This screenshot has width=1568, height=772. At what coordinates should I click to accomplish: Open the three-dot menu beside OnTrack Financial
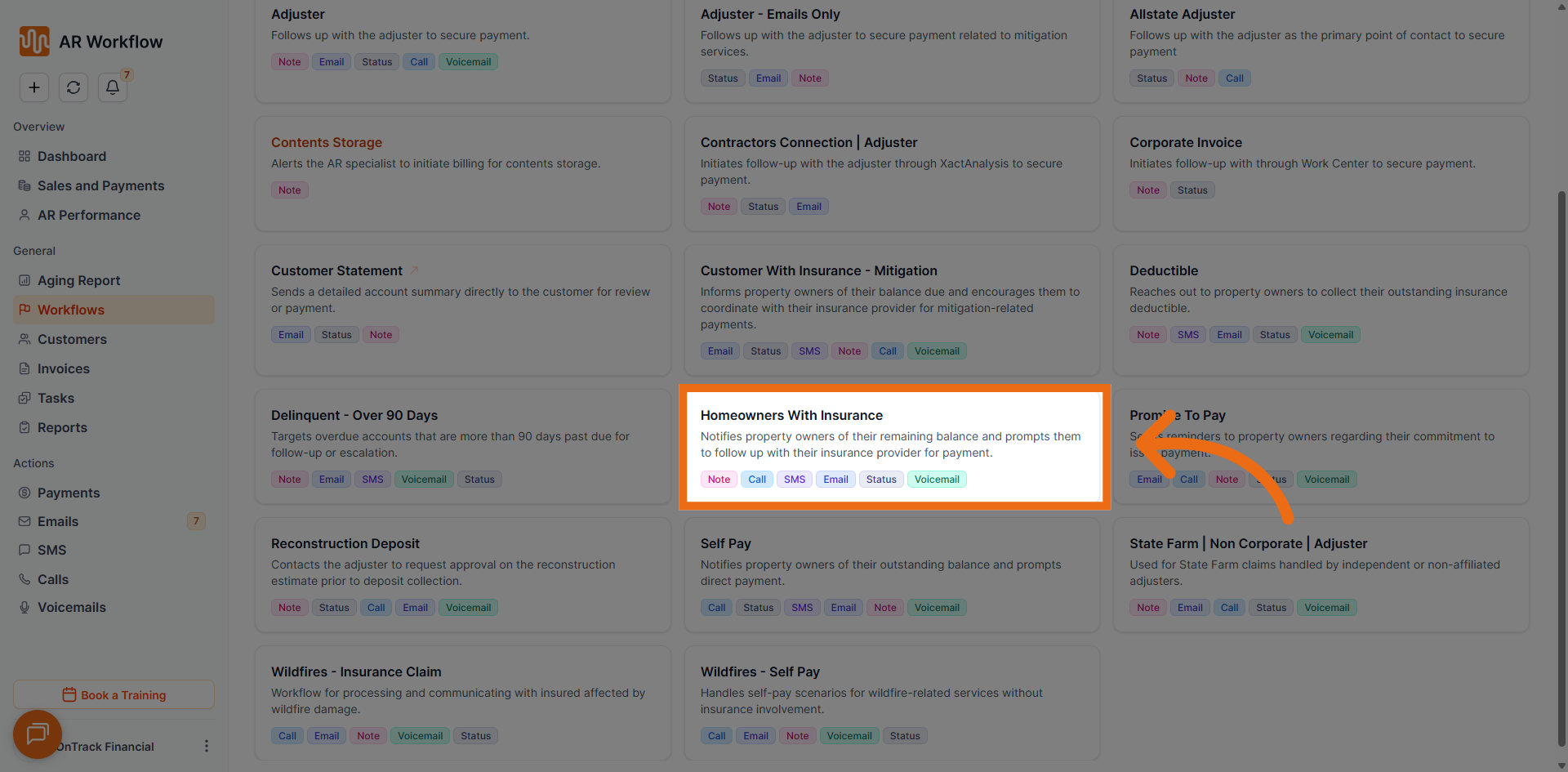pos(206,746)
